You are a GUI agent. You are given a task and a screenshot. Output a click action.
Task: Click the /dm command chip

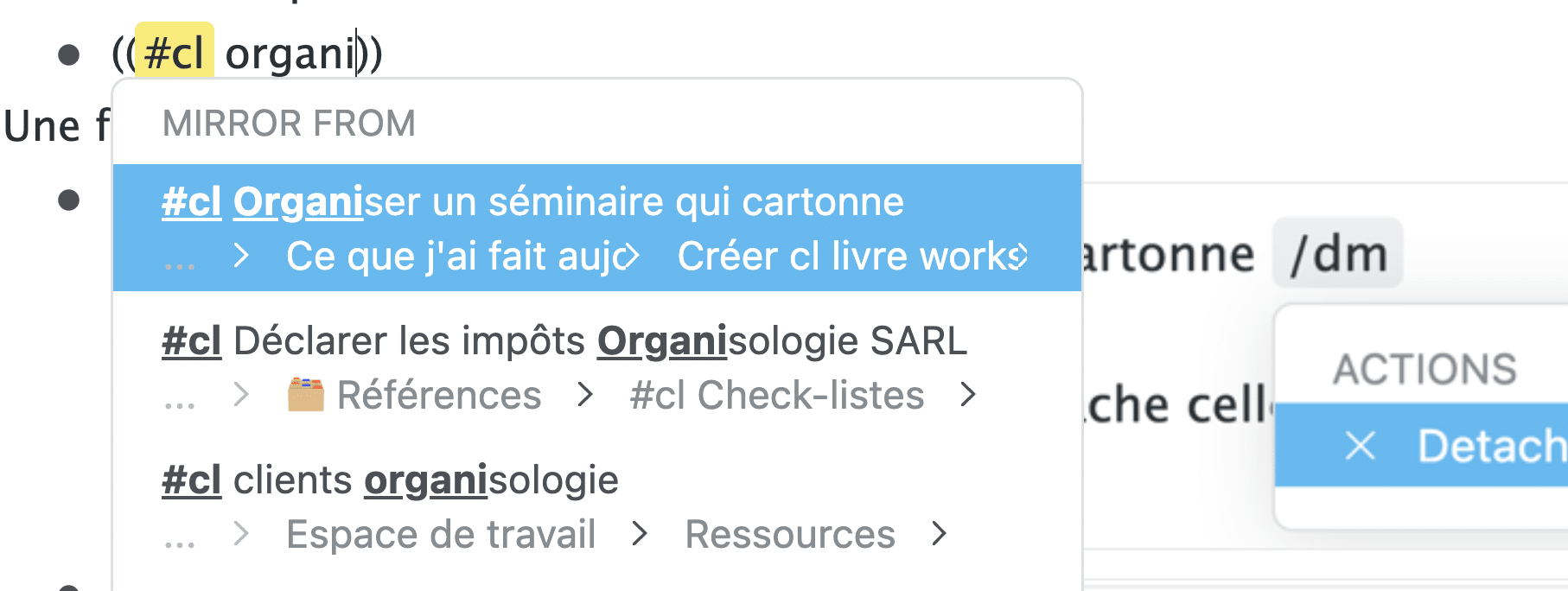[x=1336, y=253]
